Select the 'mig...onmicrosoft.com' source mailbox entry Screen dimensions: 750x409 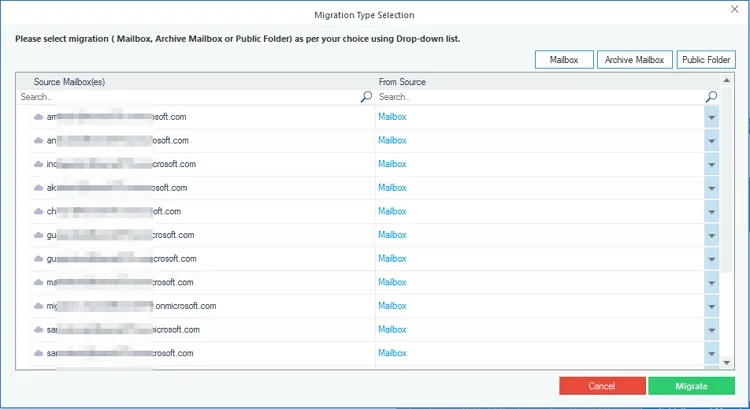(x=131, y=306)
